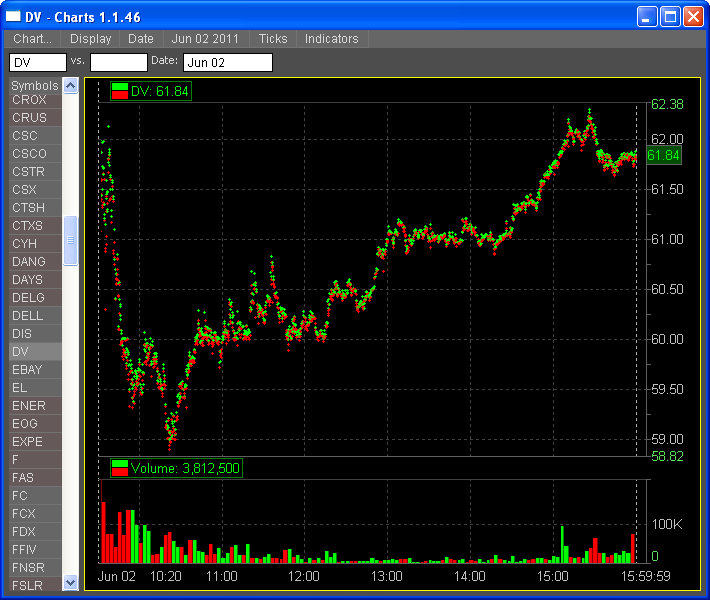Select DAYS in the symbols list
The width and height of the screenshot is (710, 600).
[35, 280]
